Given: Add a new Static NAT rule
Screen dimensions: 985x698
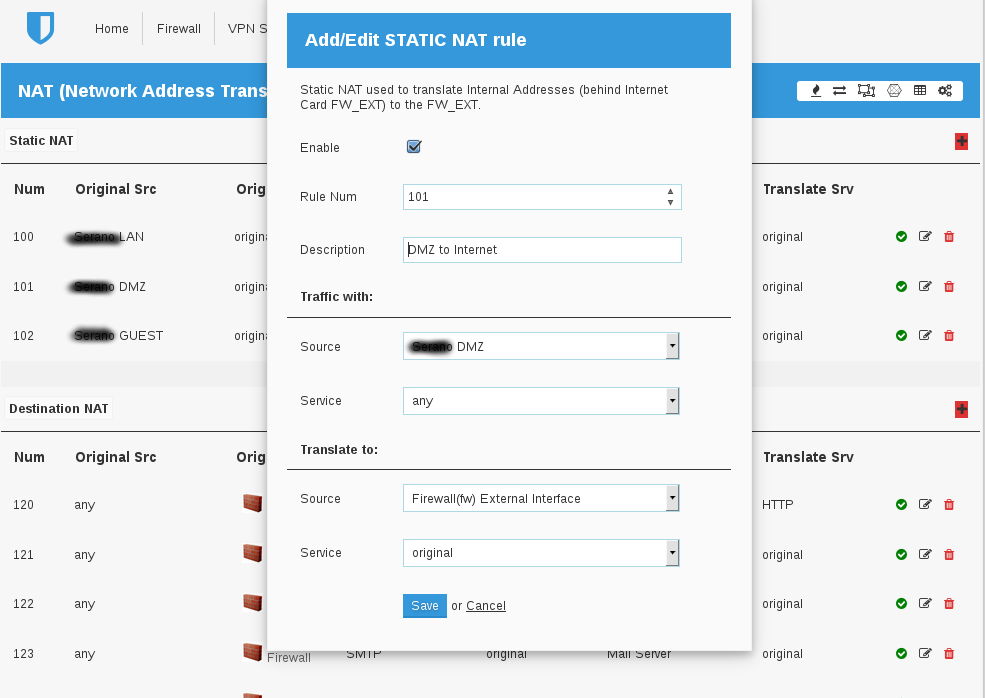Looking at the screenshot, I should [x=961, y=141].
